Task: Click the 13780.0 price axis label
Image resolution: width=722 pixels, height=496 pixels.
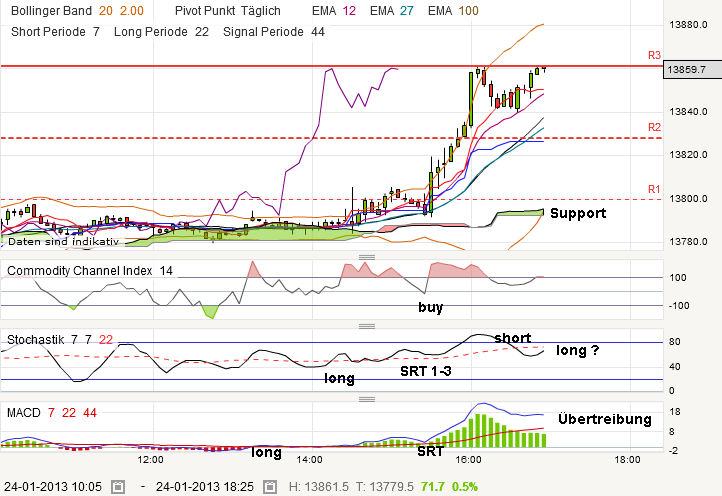Action: (688, 242)
